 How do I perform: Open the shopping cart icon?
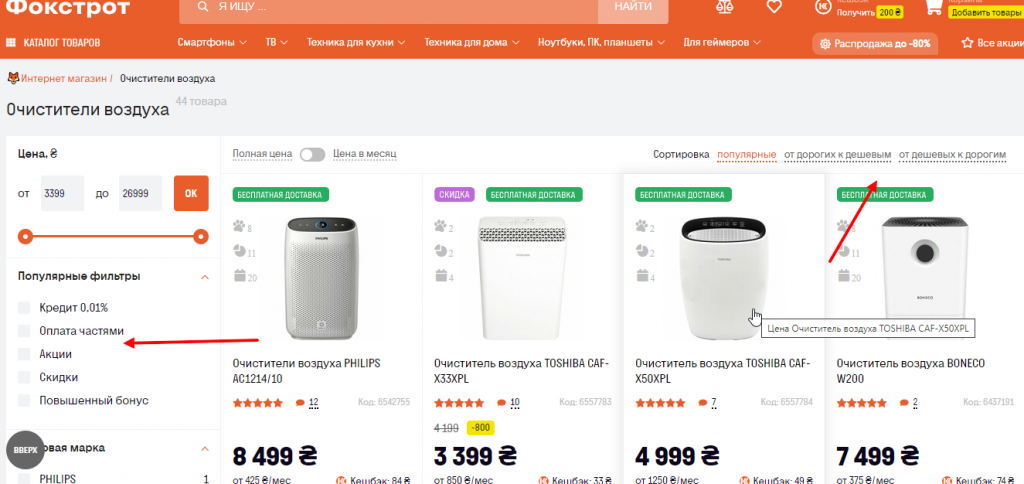click(933, 7)
